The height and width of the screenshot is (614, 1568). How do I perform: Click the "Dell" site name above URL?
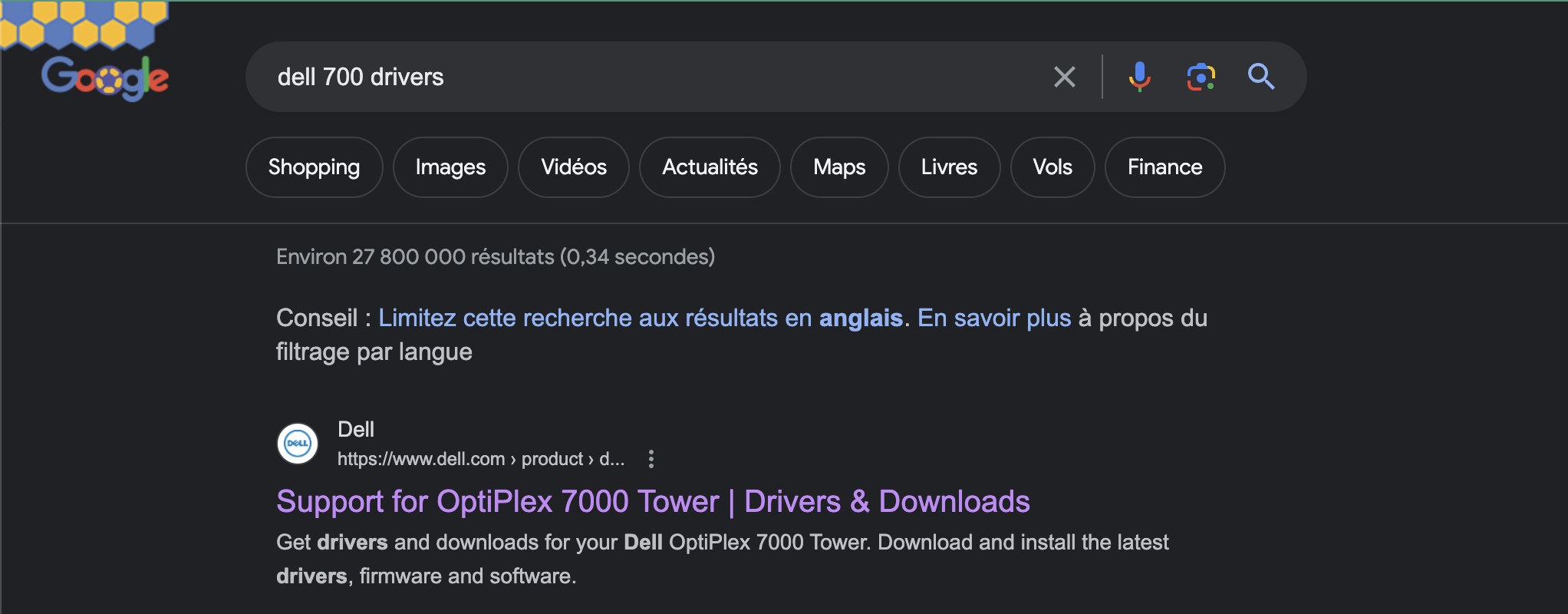(356, 429)
